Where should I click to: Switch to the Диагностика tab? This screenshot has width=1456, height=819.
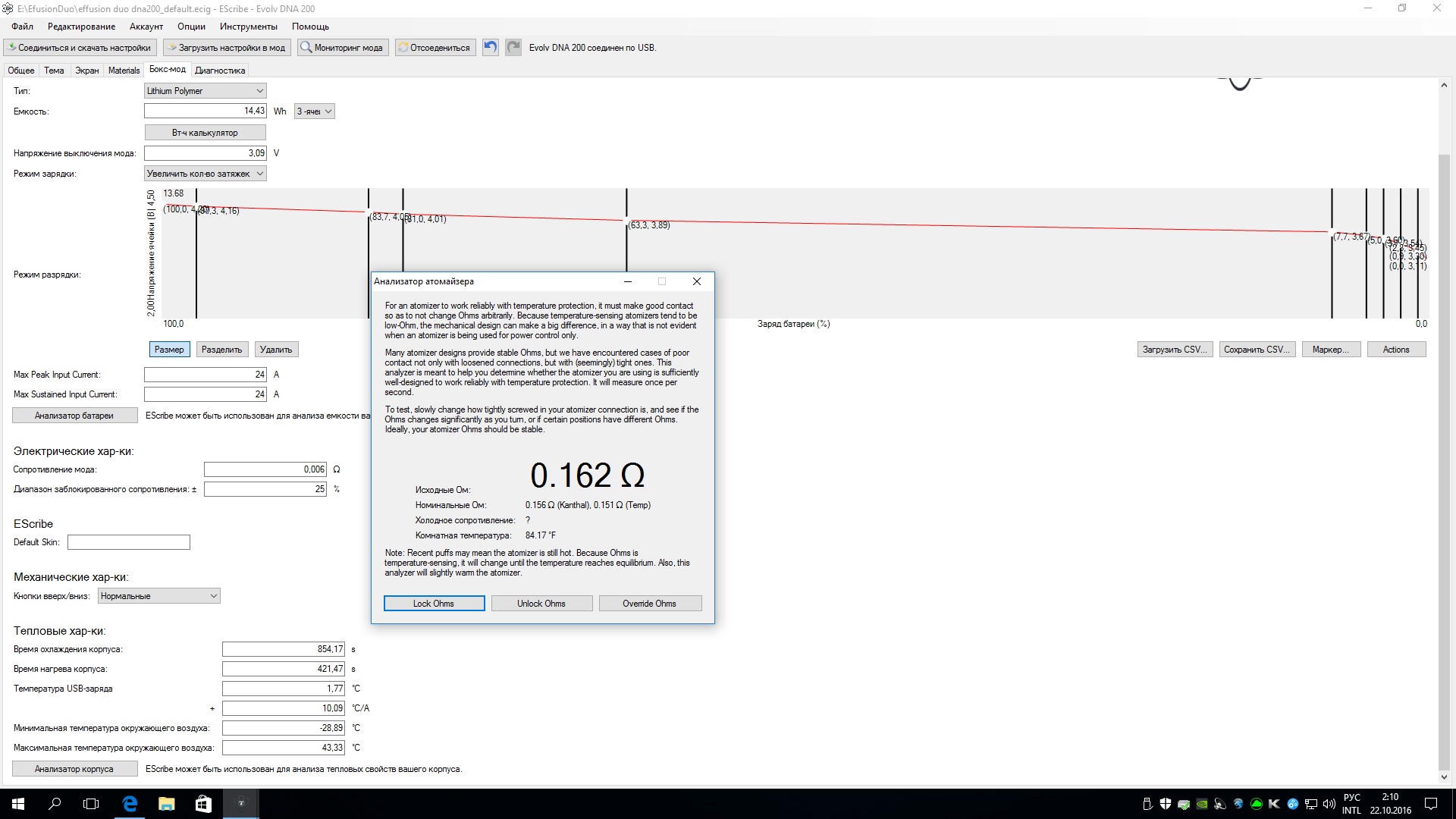coord(220,71)
